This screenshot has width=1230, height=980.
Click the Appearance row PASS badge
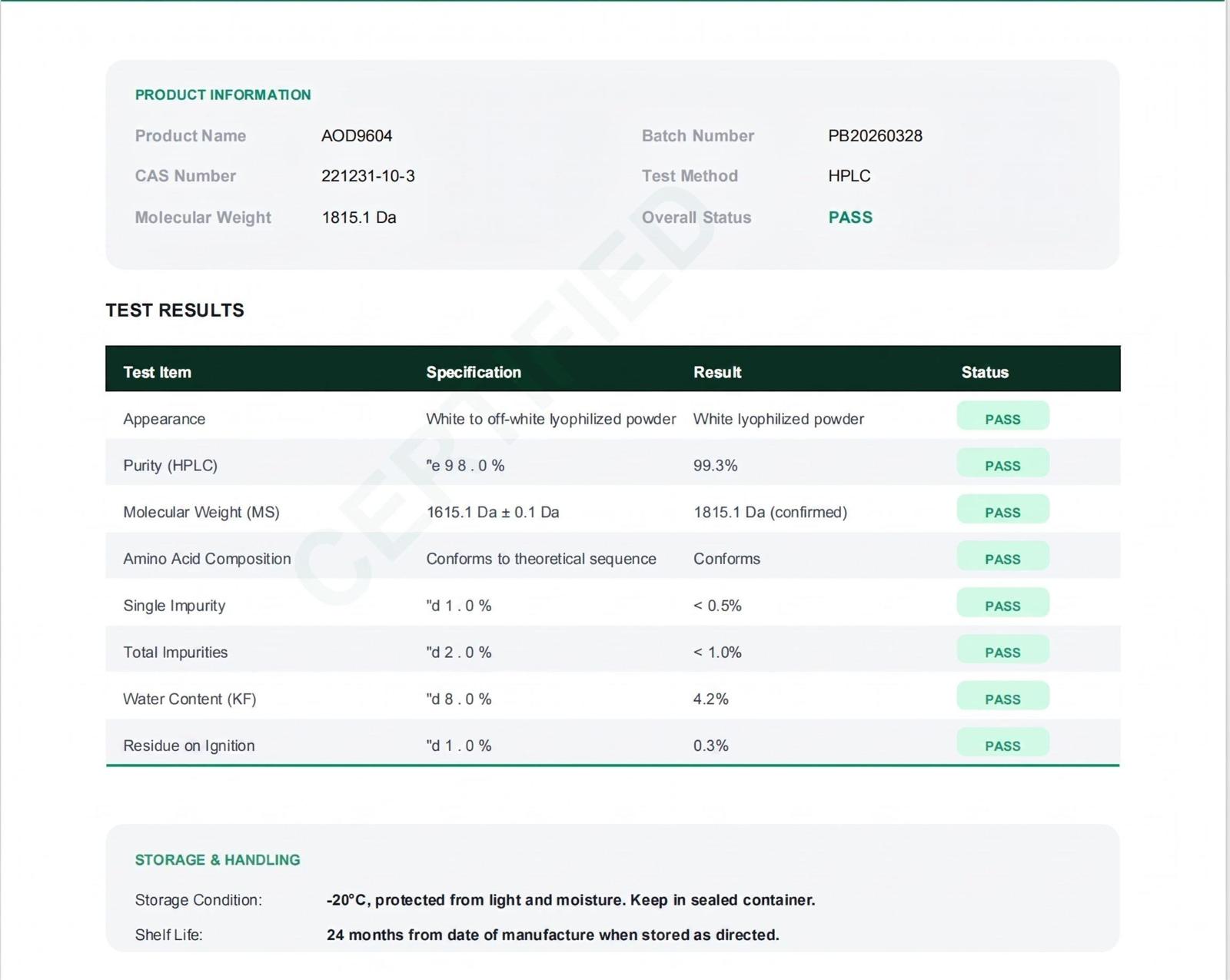[1002, 417]
